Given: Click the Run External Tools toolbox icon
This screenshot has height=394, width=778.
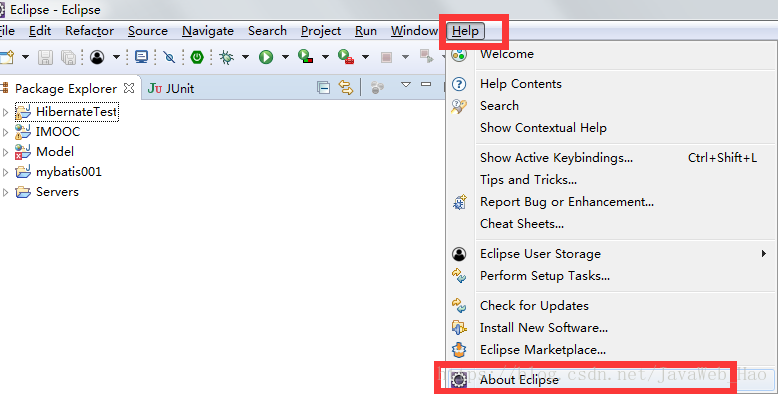Looking at the screenshot, I should point(345,57).
